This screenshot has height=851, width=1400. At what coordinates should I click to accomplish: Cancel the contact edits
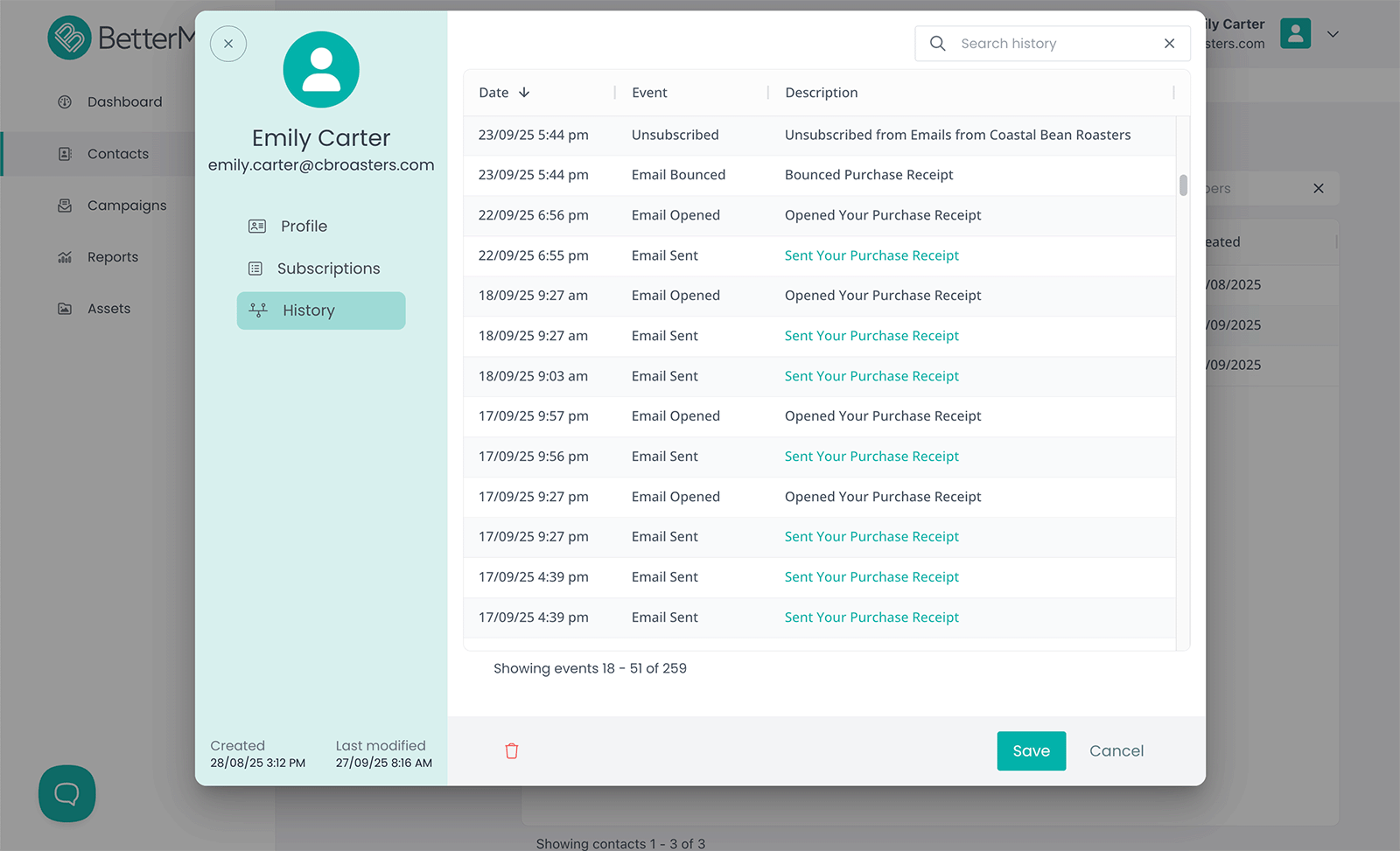click(1116, 751)
